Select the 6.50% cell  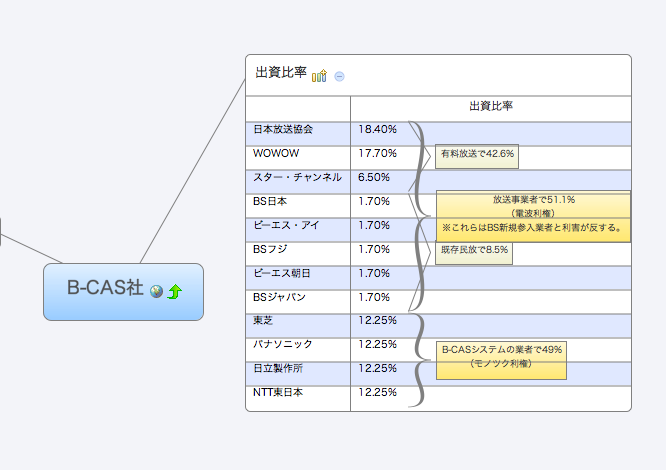(x=374, y=177)
